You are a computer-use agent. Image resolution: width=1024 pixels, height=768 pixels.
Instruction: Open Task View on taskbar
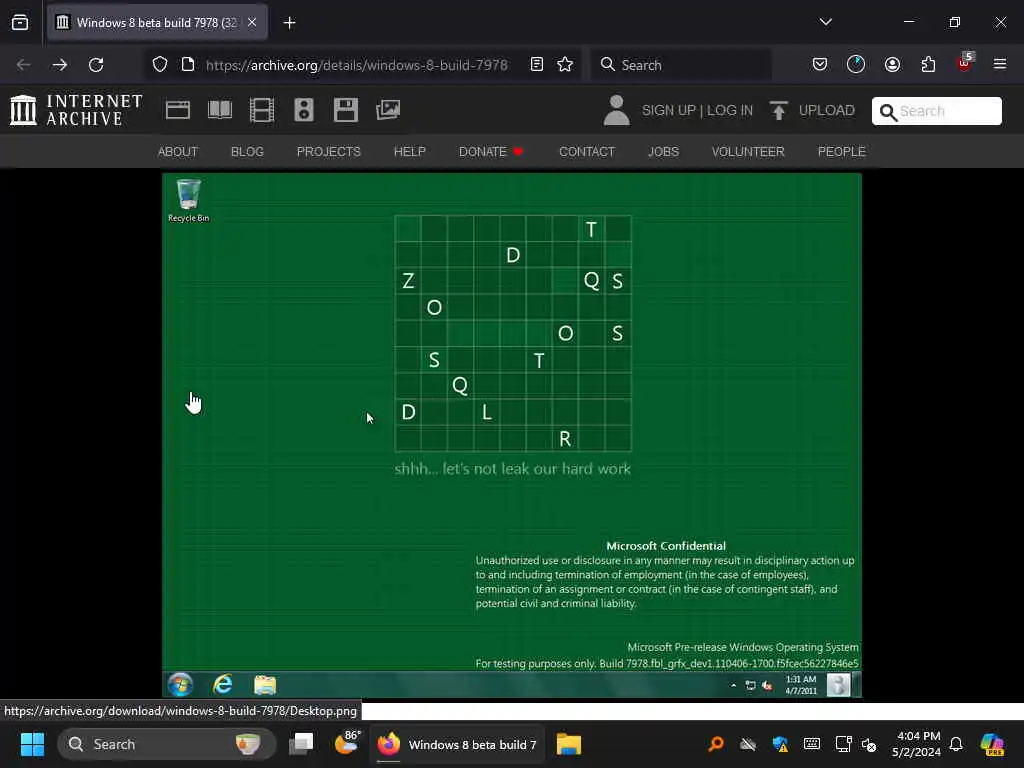pyautogui.click(x=301, y=744)
